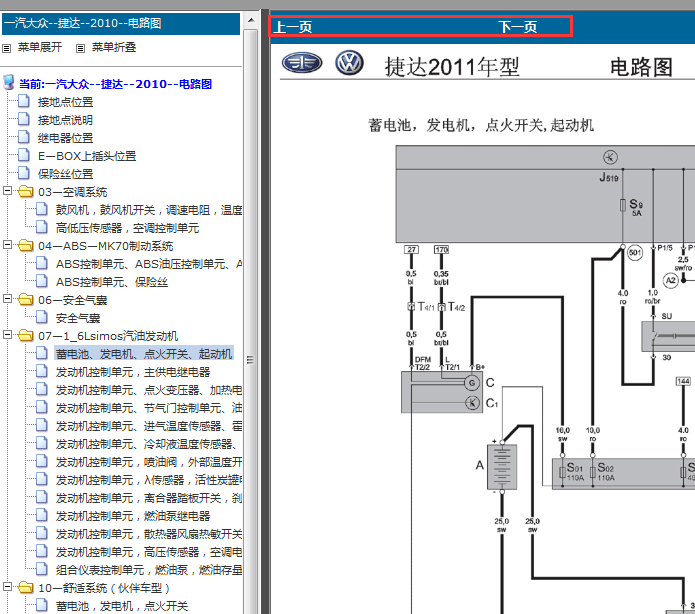Viewport: 695px width, 614px height.
Task: Select 03—空调系统 folder label
Action: 73,192
